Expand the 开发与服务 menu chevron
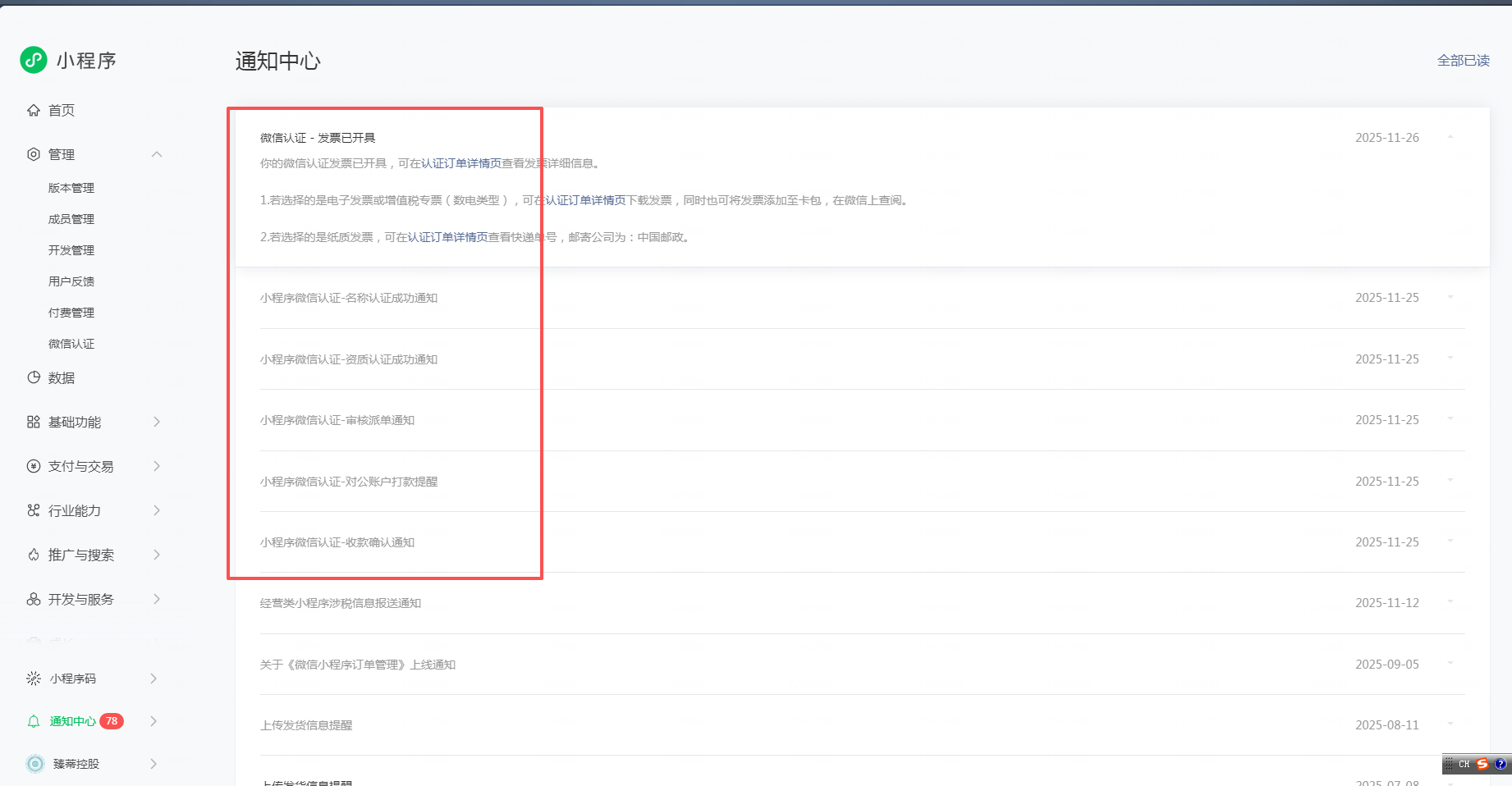Screen dimensions: 1512x786 click(x=157, y=599)
